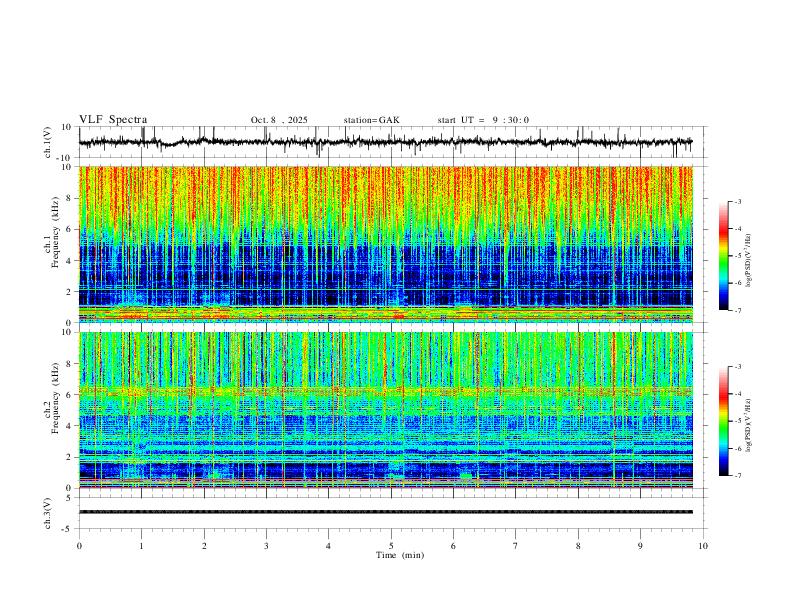Click the 'Time (min)' axis label
Screen dimensions: 792x612
(400, 555)
